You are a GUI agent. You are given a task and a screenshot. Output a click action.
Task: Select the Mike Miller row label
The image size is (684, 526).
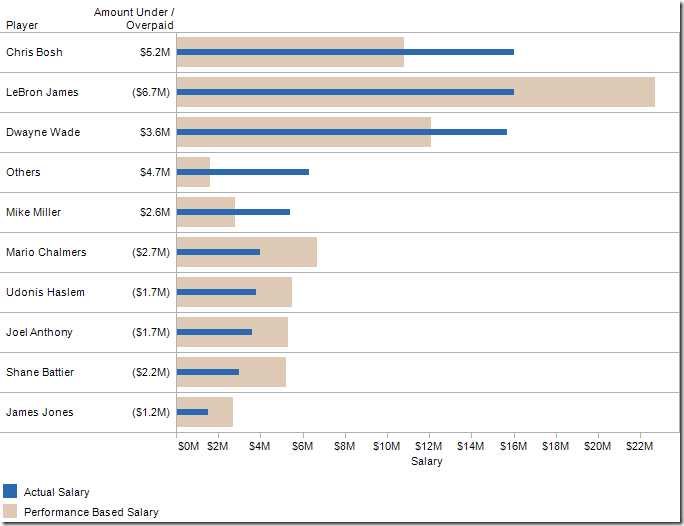[x=34, y=212]
